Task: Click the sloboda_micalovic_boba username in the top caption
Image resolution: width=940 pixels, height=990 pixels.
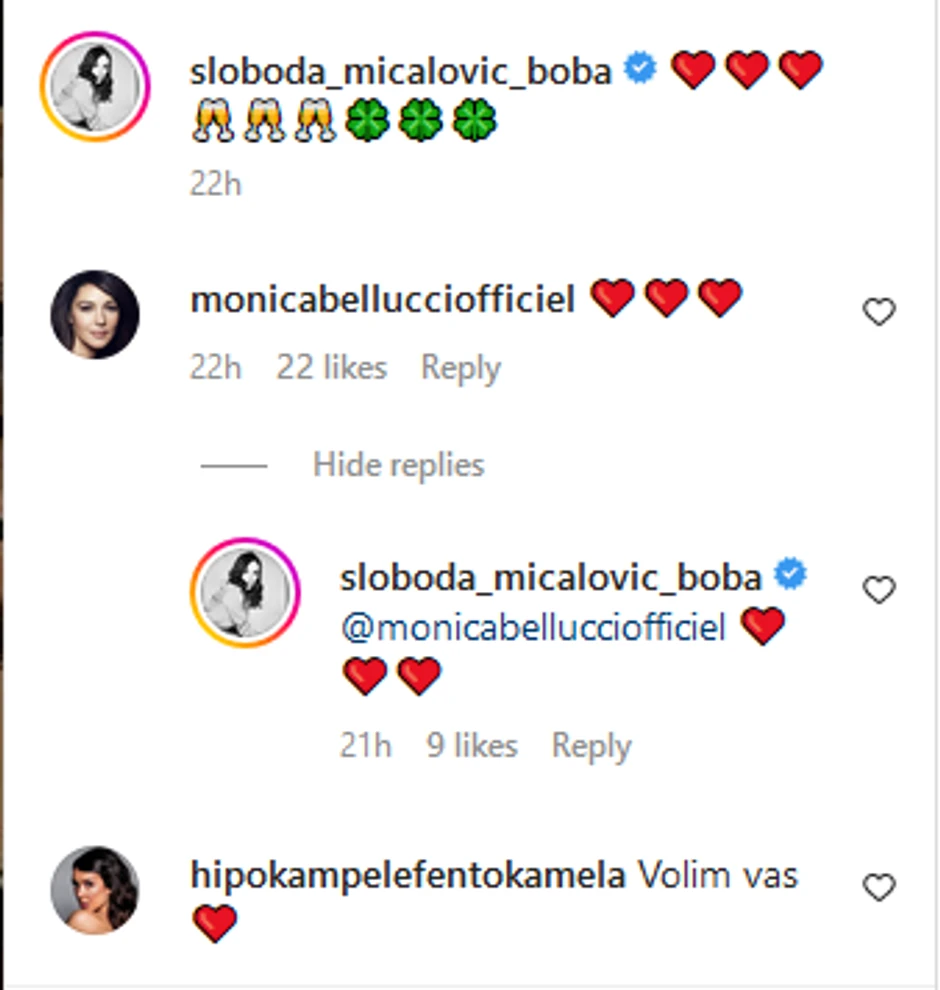Action: [400, 72]
